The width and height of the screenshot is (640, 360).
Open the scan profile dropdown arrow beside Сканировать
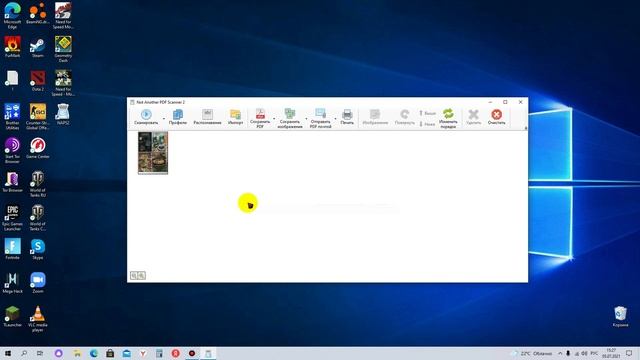pyautogui.click(x=164, y=119)
